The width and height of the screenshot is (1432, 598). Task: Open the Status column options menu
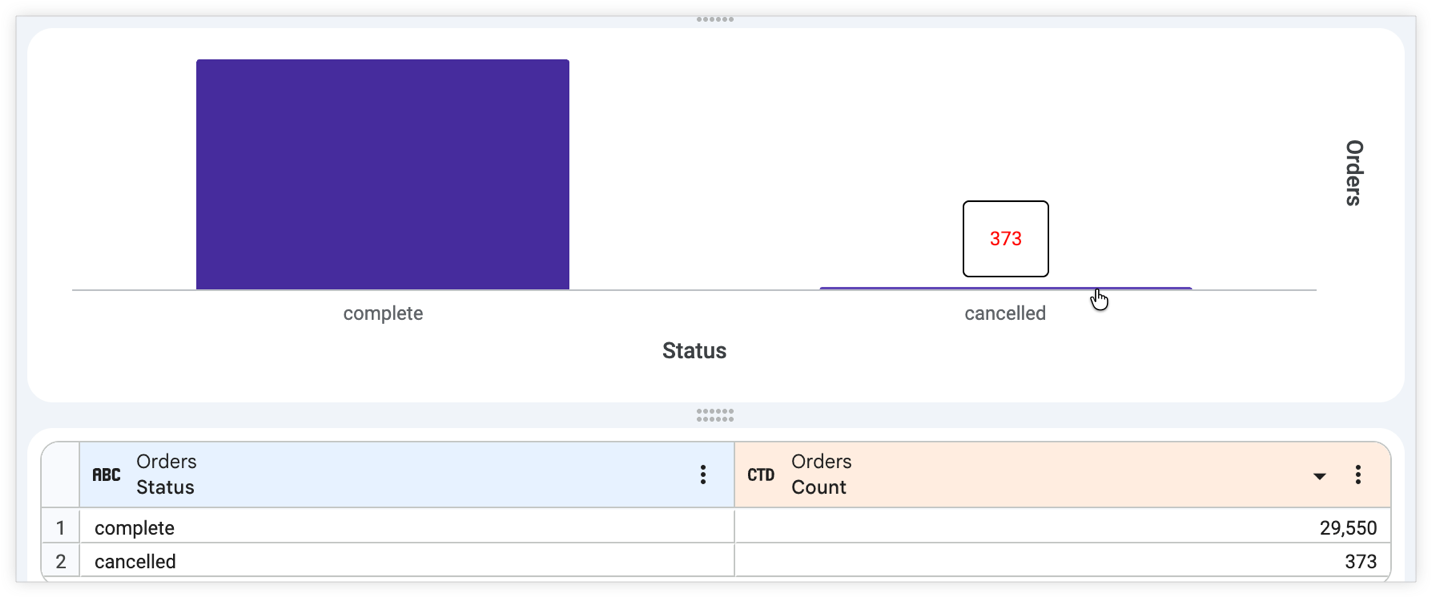coord(703,475)
